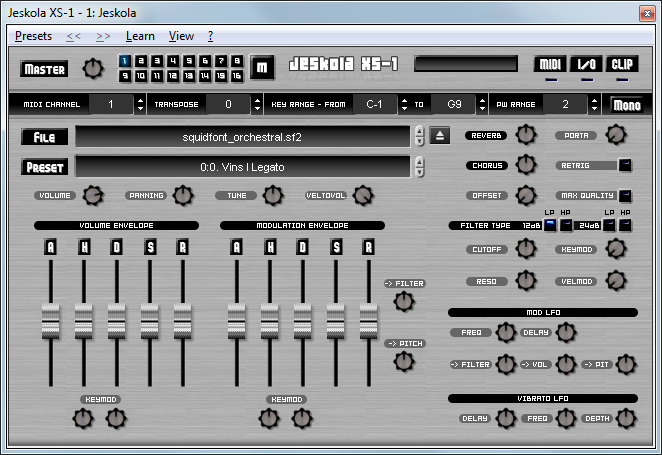Click the Modulation Envelope Release slider handle

369,322
